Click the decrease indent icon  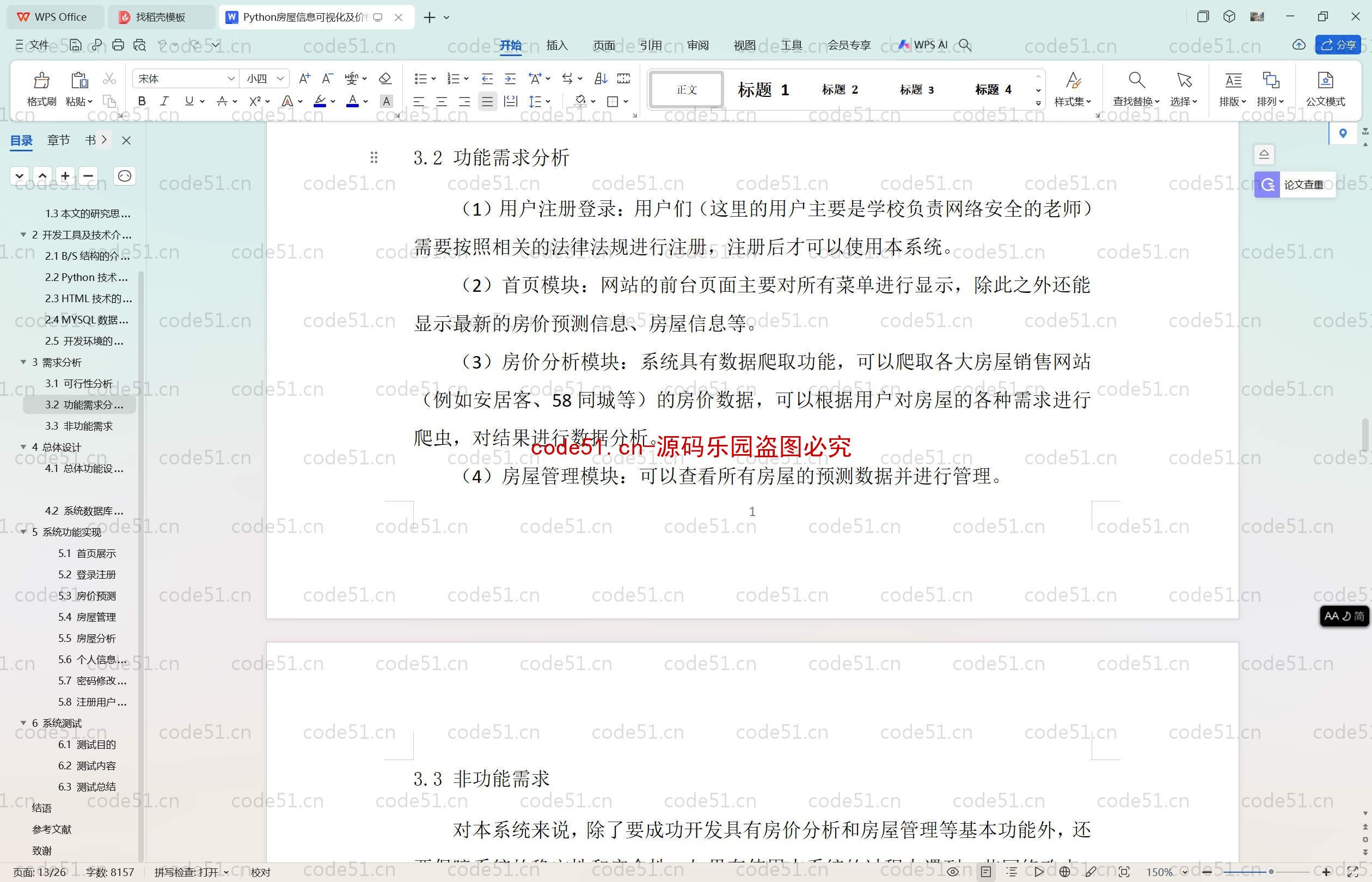(487, 78)
